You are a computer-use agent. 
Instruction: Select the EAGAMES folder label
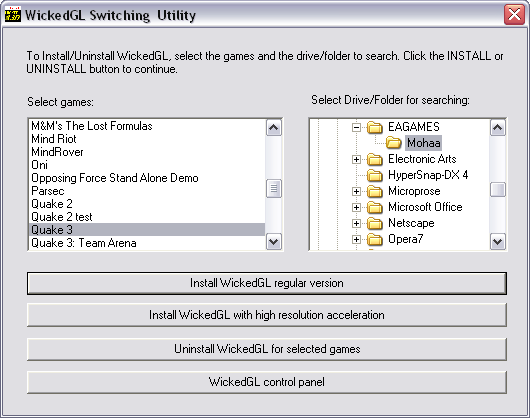pyautogui.click(x=414, y=127)
